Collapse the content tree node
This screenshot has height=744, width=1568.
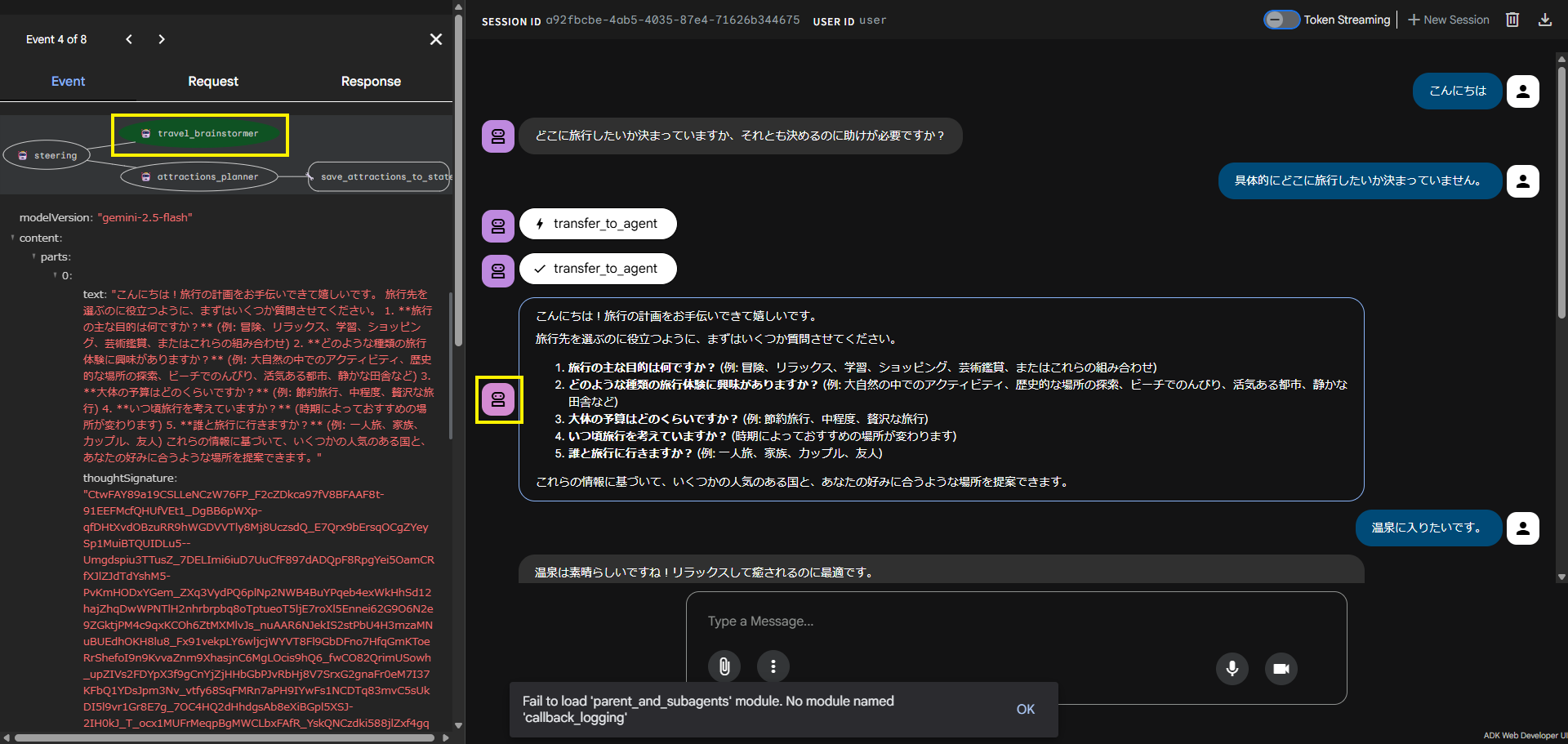point(13,238)
